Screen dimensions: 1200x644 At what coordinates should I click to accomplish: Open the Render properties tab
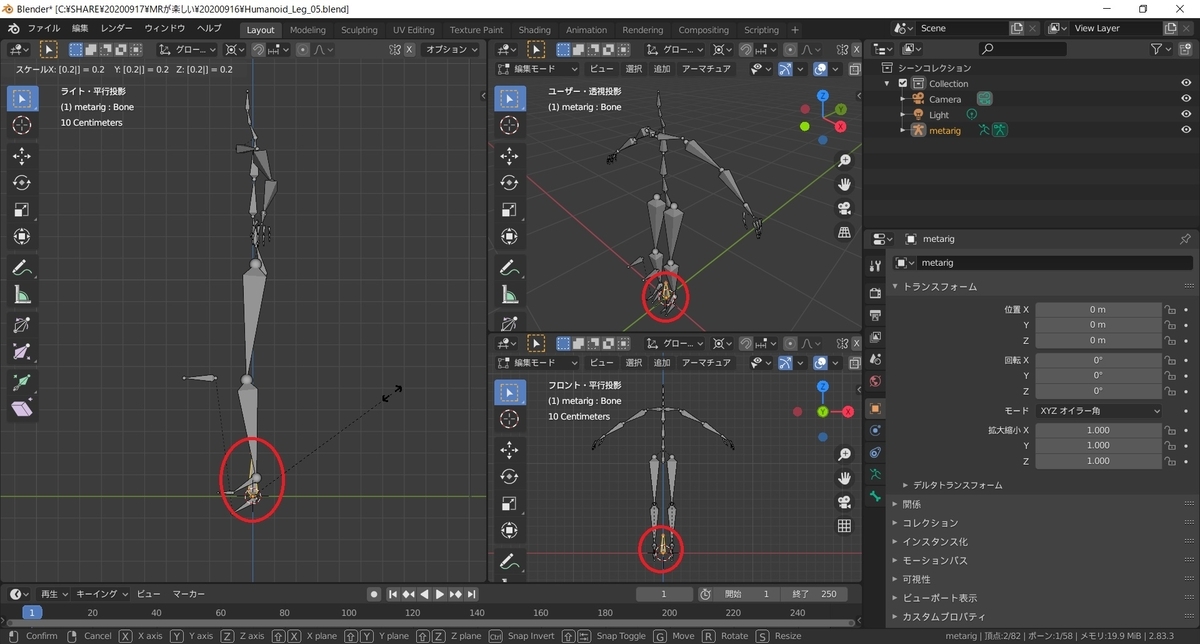[x=875, y=293]
